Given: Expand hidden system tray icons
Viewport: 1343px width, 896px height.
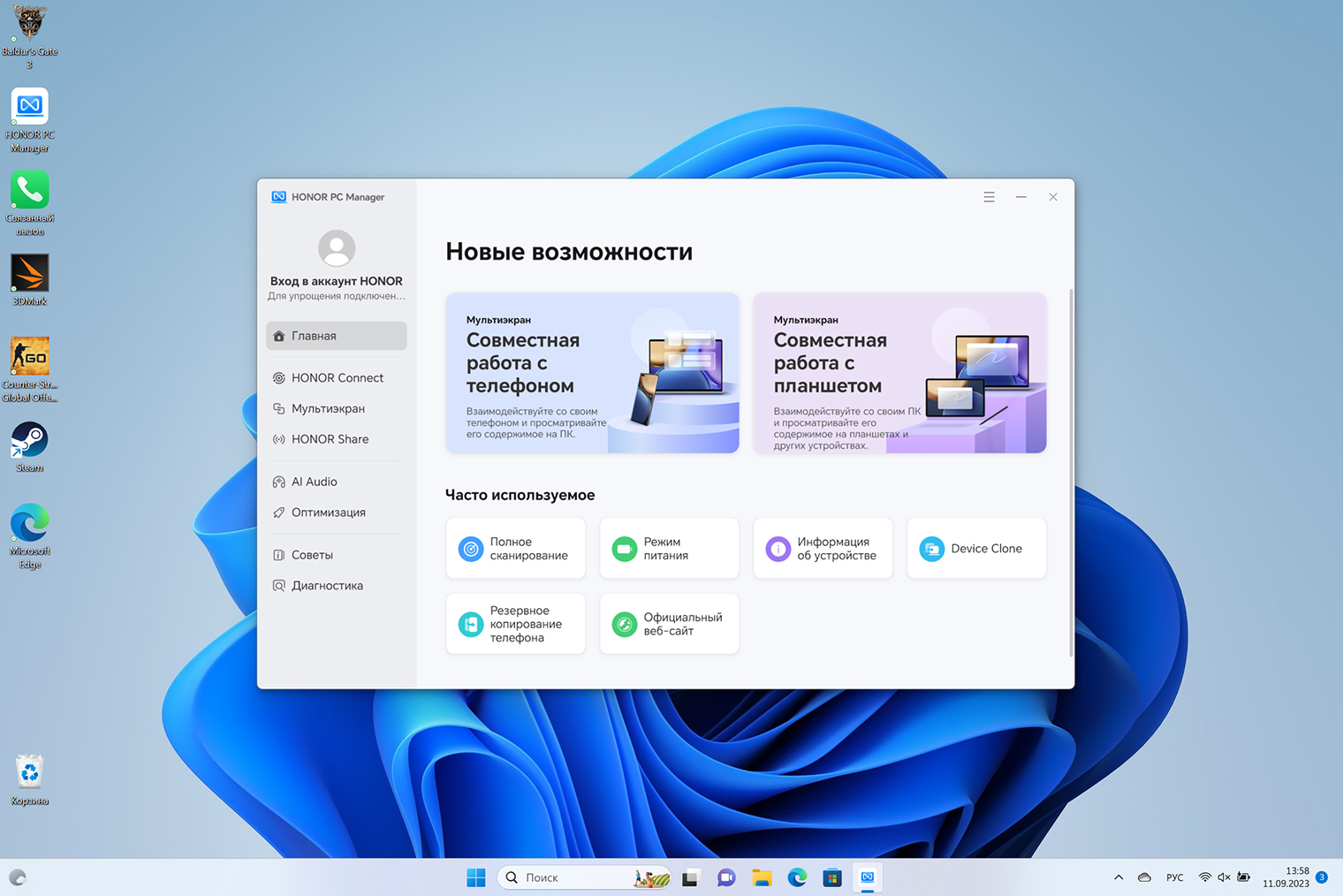Looking at the screenshot, I should (1119, 877).
